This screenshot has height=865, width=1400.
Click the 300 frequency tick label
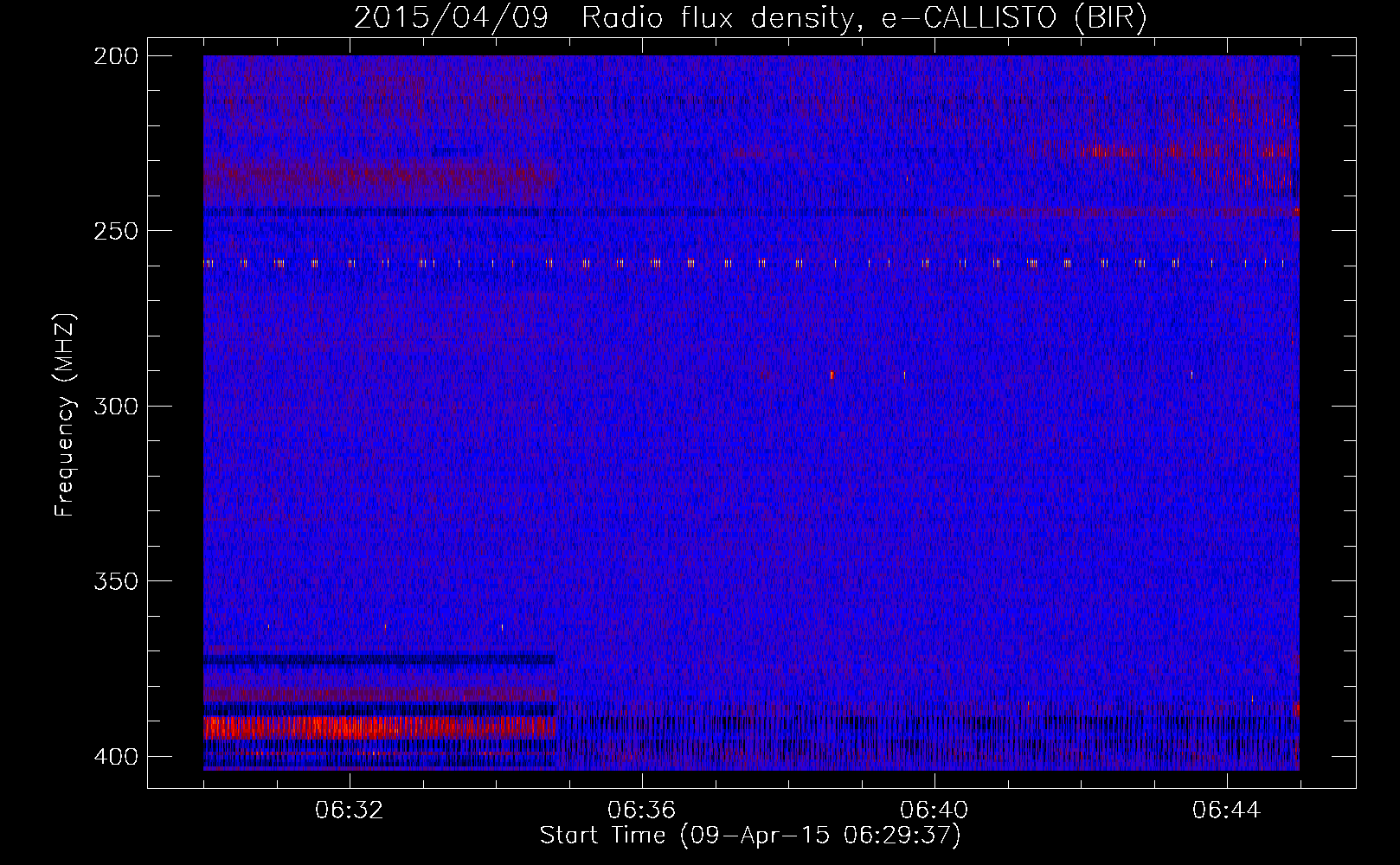click(x=115, y=407)
